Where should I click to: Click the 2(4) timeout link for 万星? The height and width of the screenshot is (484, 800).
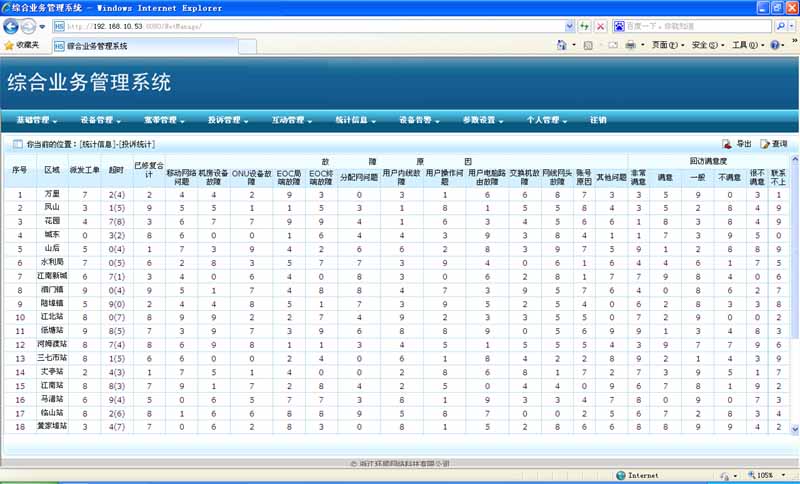pos(116,194)
